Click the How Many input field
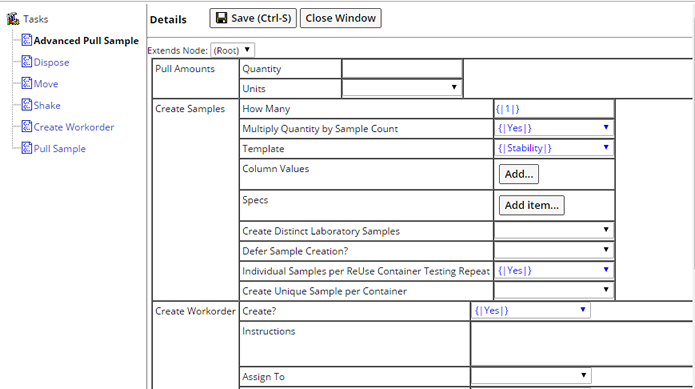The image size is (695, 389). (554, 109)
